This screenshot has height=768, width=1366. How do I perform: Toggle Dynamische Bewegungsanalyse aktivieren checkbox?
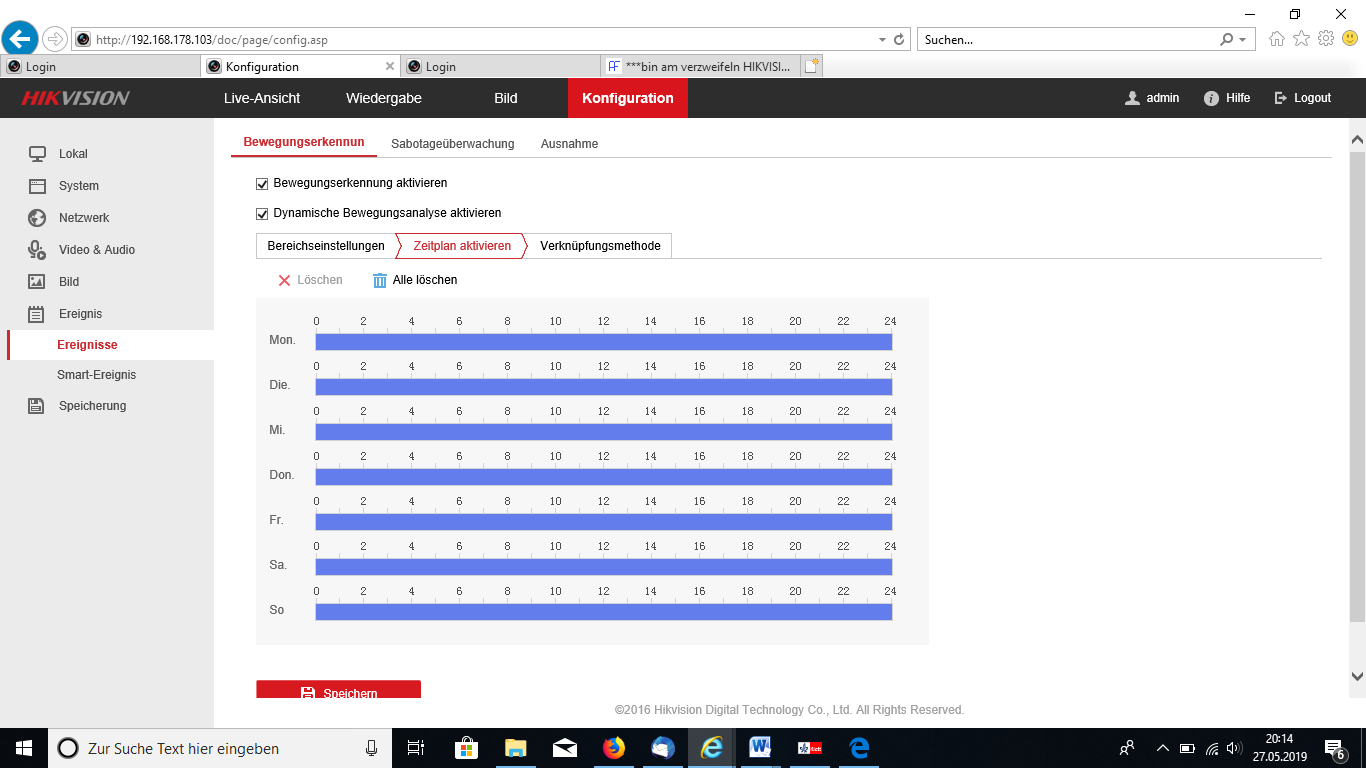tap(263, 214)
